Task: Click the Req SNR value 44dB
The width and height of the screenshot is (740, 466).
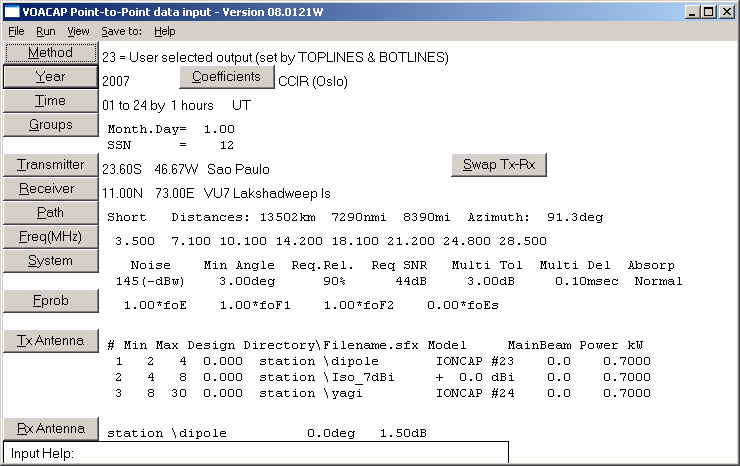Action: coord(411,281)
